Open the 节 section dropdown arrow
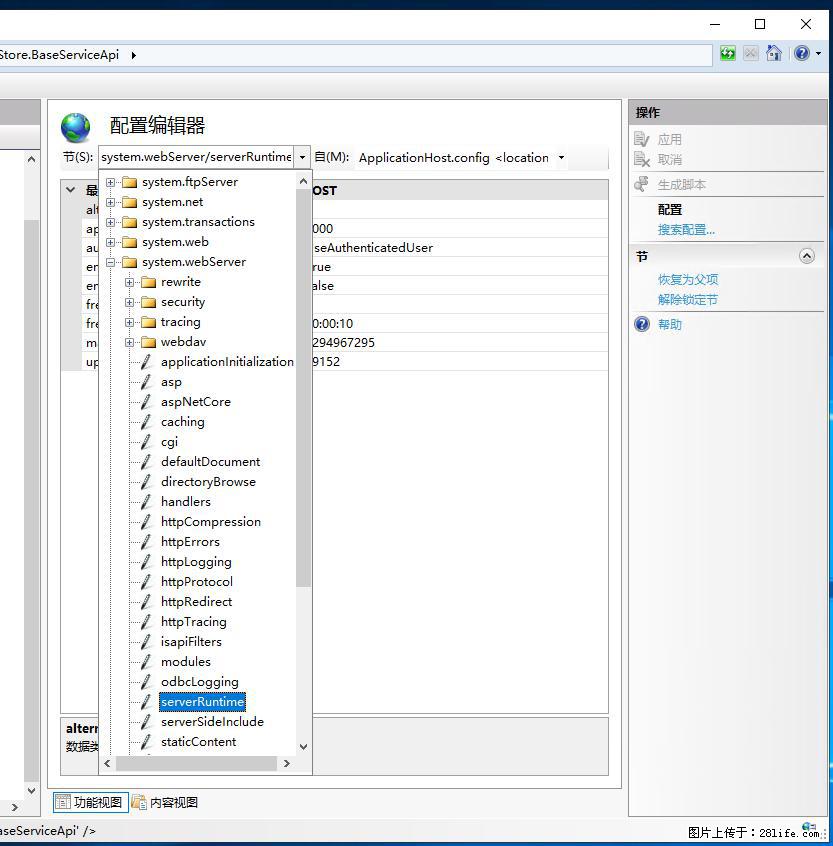This screenshot has width=833, height=846. pos(302,157)
